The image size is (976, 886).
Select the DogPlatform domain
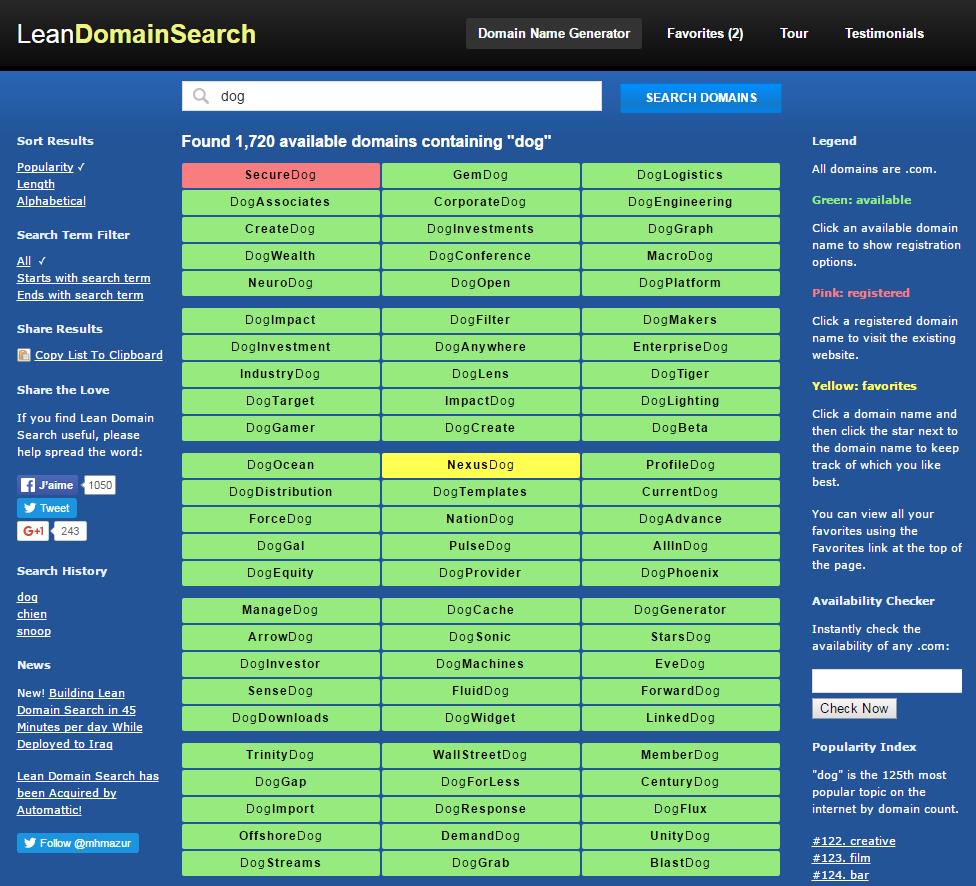(x=680, y=283)
